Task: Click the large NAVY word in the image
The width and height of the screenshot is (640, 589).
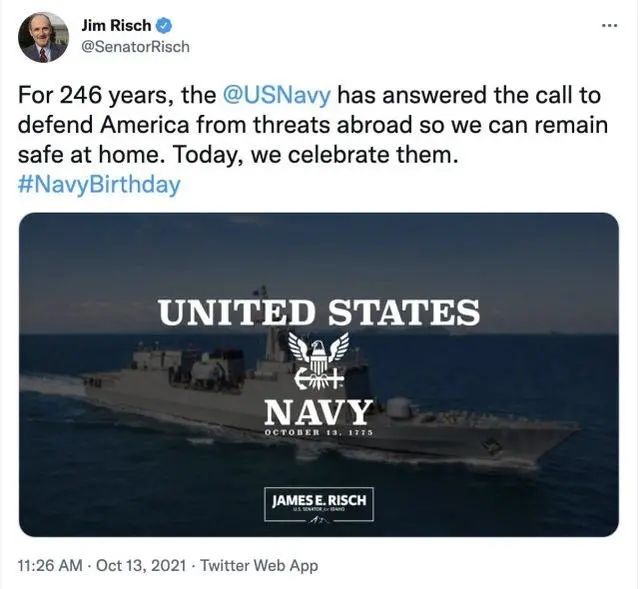Action: (318, 411)
